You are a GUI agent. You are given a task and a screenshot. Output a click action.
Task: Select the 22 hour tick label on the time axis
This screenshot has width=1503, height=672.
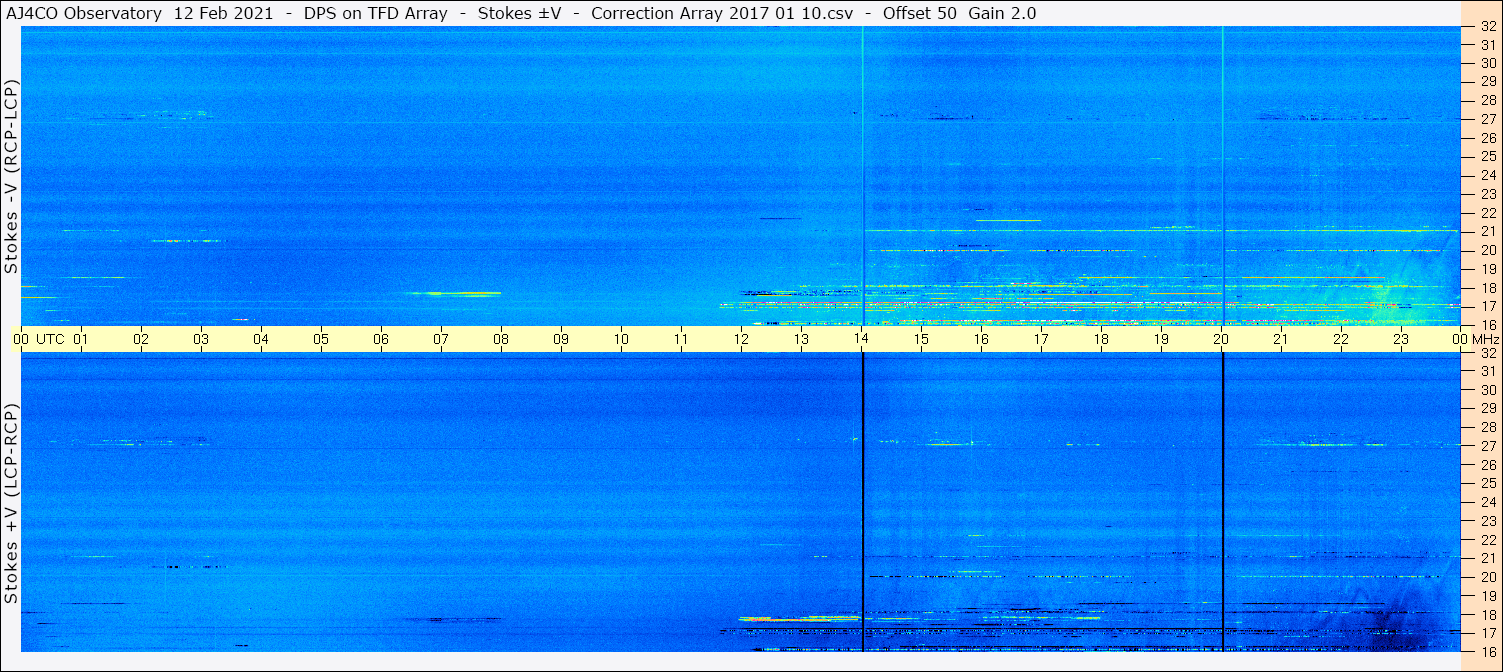tap(1341, 339)
